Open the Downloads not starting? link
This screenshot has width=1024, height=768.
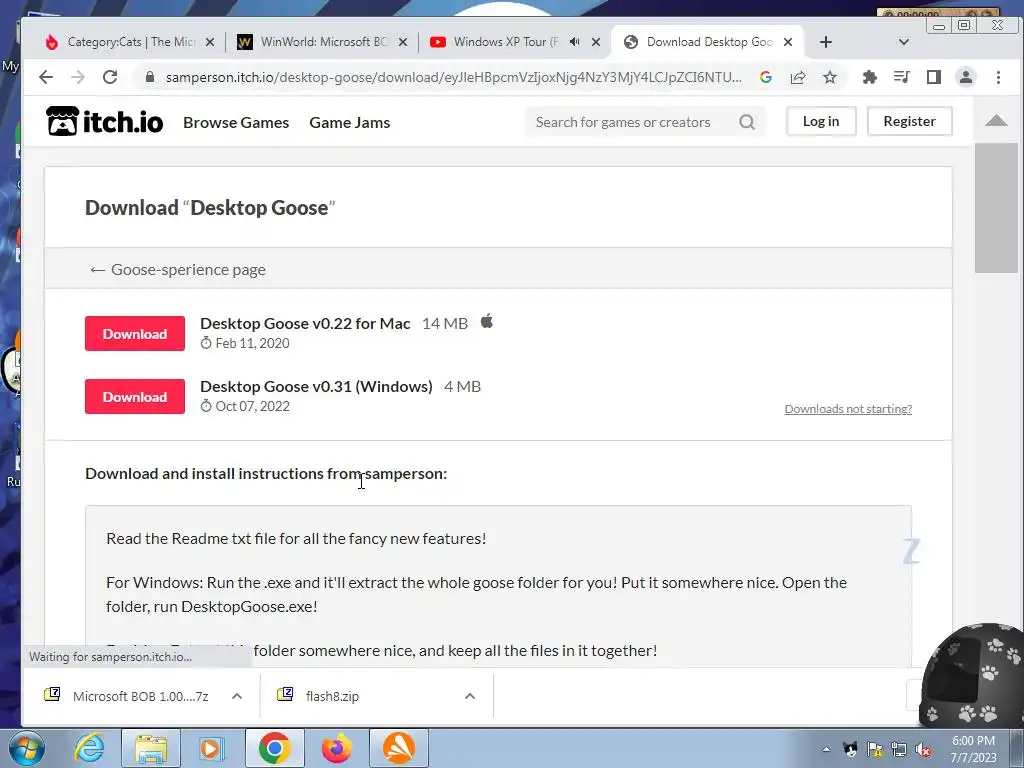pyautogui.click(x=848, y=409)
